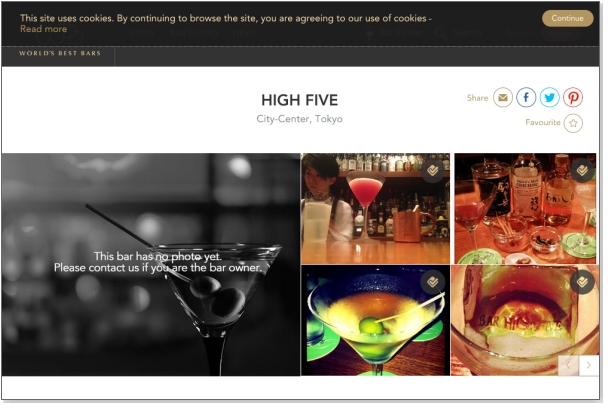Open the Bar Finder menu item
The image size is (608, 408).
(395, 33)
